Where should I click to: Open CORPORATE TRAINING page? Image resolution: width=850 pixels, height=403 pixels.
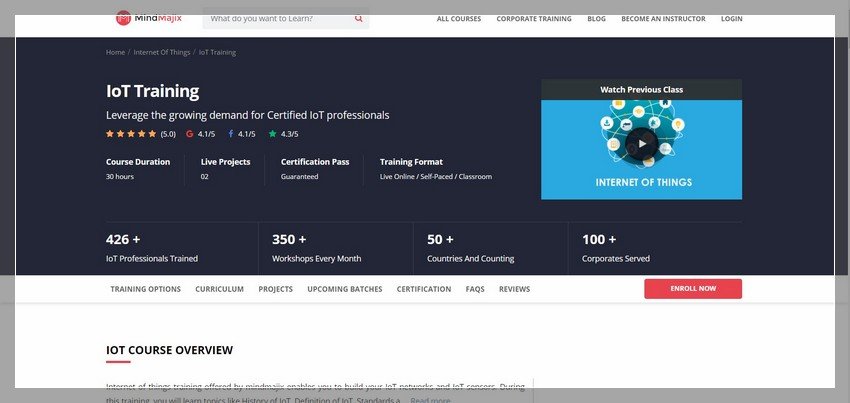click(534, 19)
